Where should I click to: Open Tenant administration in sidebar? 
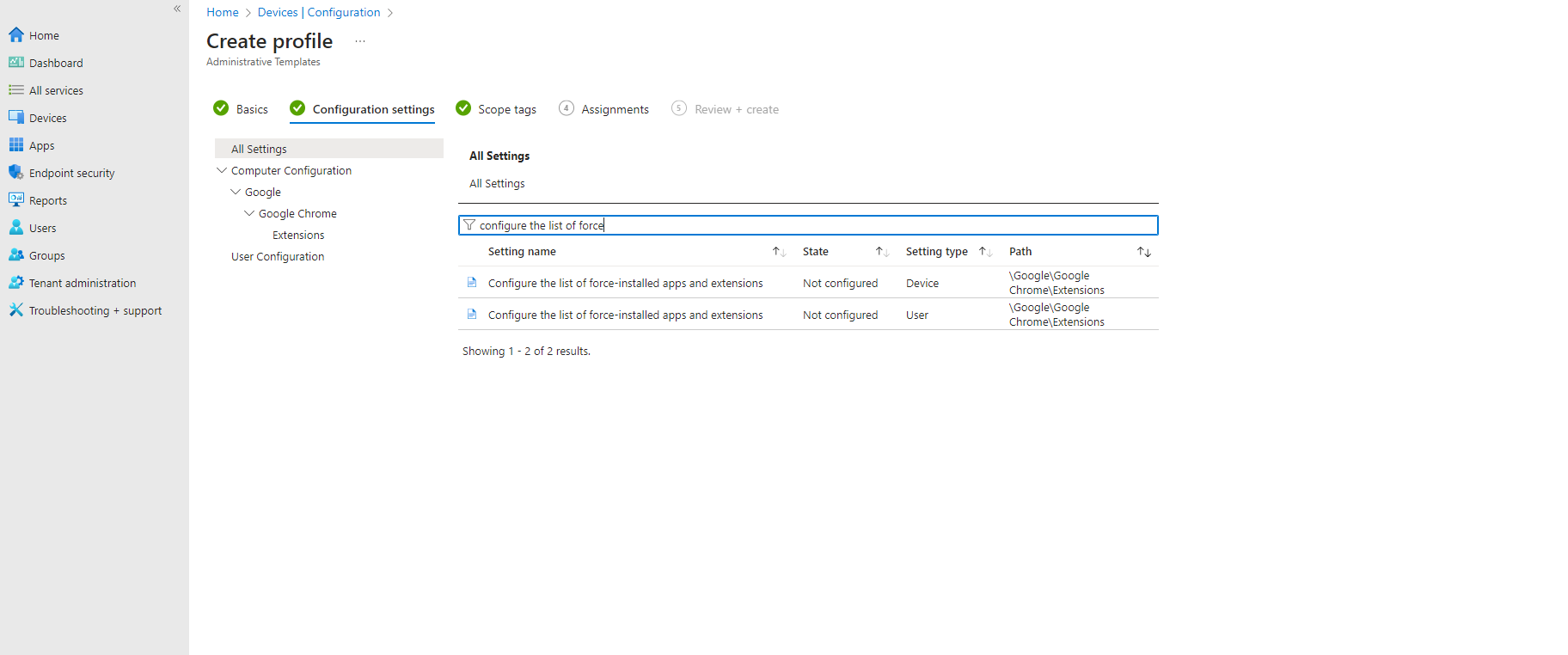pyautogui.click(x=83, y=283)
